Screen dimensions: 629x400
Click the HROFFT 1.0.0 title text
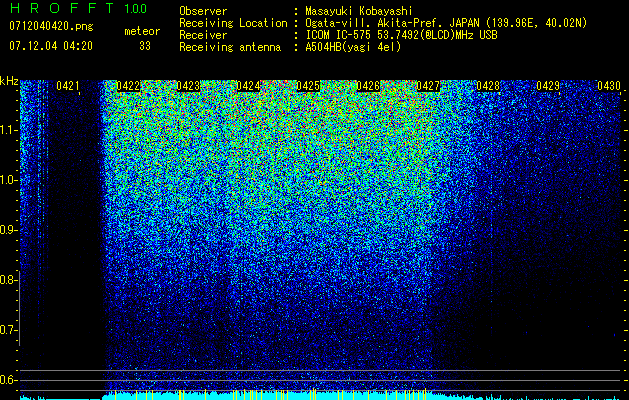pyautogui.click(x=79, y=8)
